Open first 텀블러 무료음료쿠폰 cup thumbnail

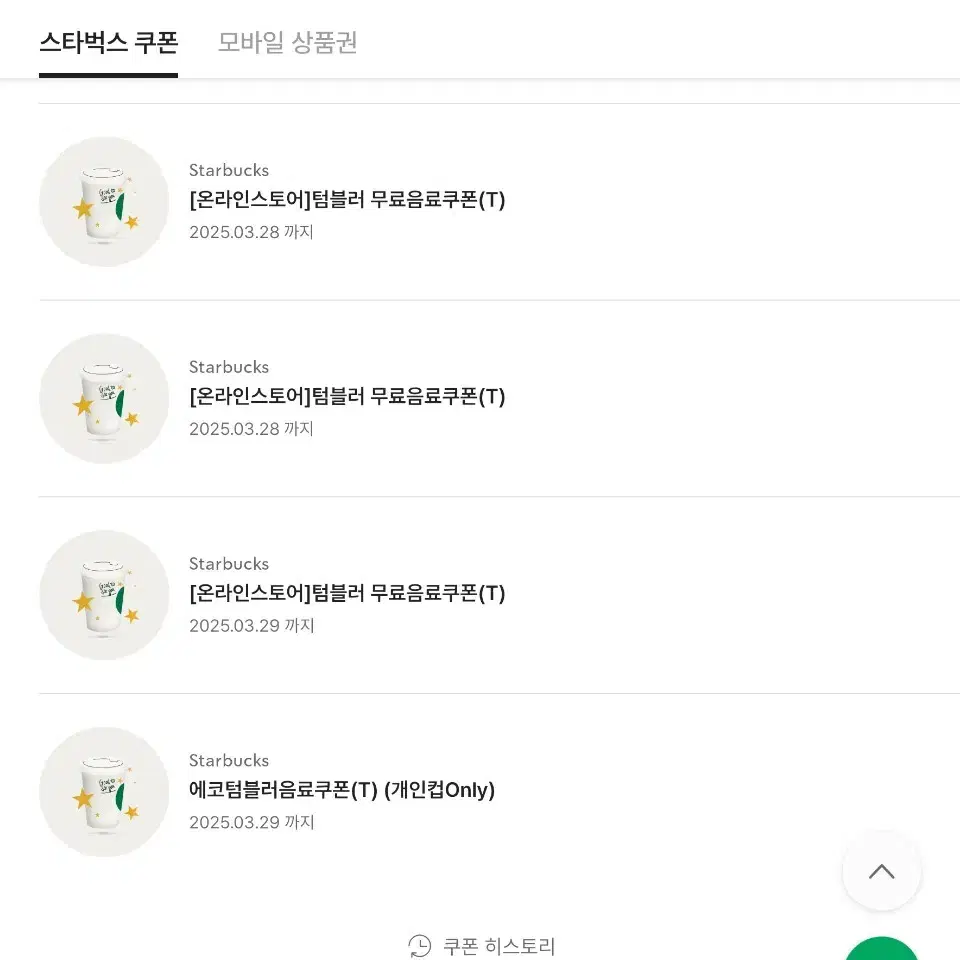tap(104, 201)
